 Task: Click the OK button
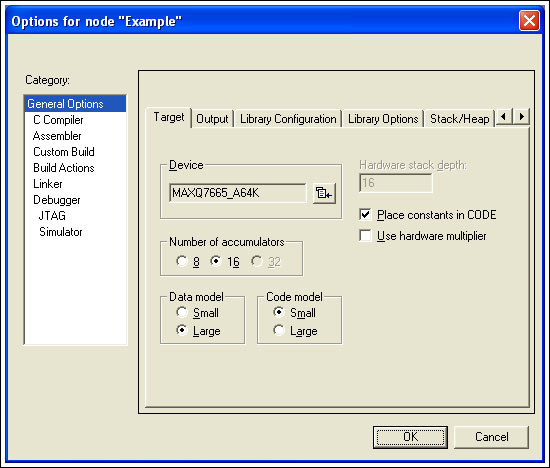click(x=410, y=437)
